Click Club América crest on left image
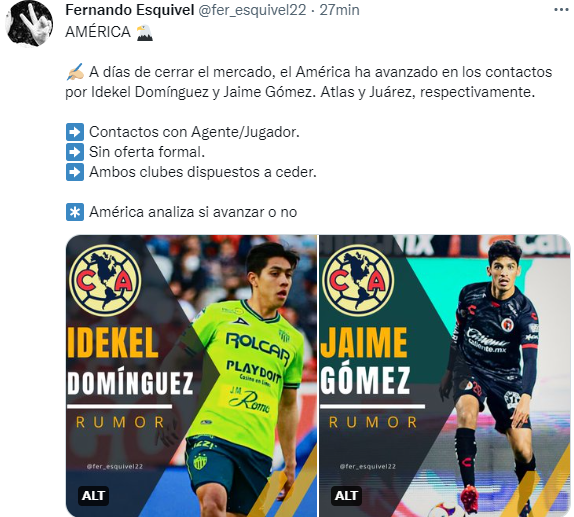Screen dimensions: 574x517 (x=105, y=280)
